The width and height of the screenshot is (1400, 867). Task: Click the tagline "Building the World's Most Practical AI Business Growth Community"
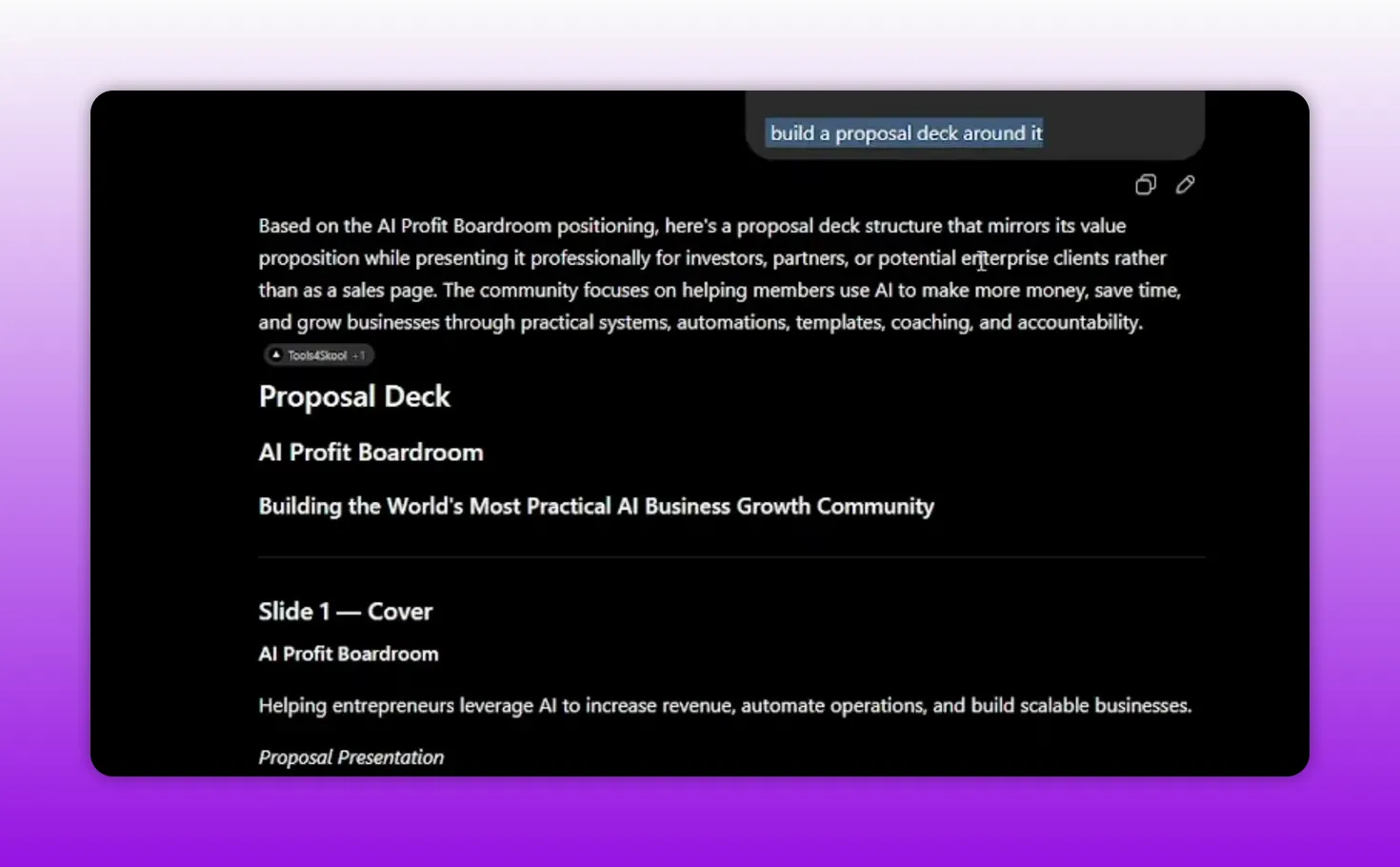[x=596, y=506]
